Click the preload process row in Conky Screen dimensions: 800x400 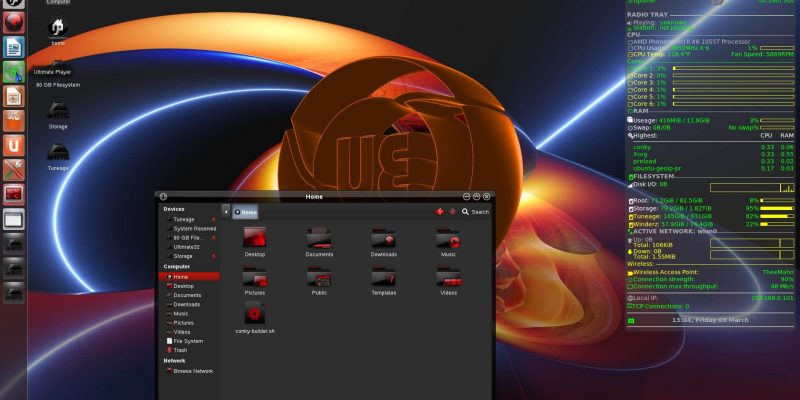[713, 161]
